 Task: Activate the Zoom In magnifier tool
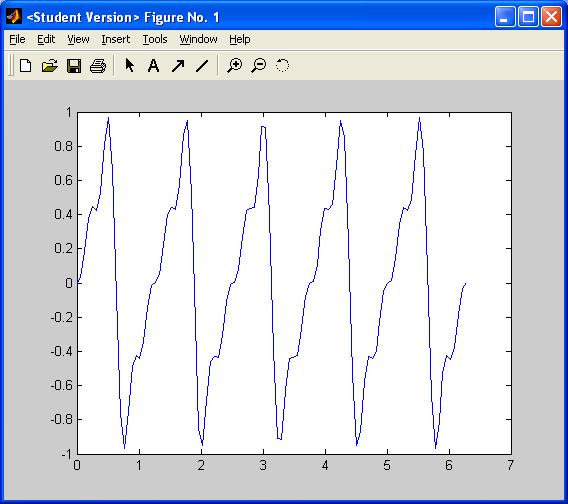click(x=234, y=66)
